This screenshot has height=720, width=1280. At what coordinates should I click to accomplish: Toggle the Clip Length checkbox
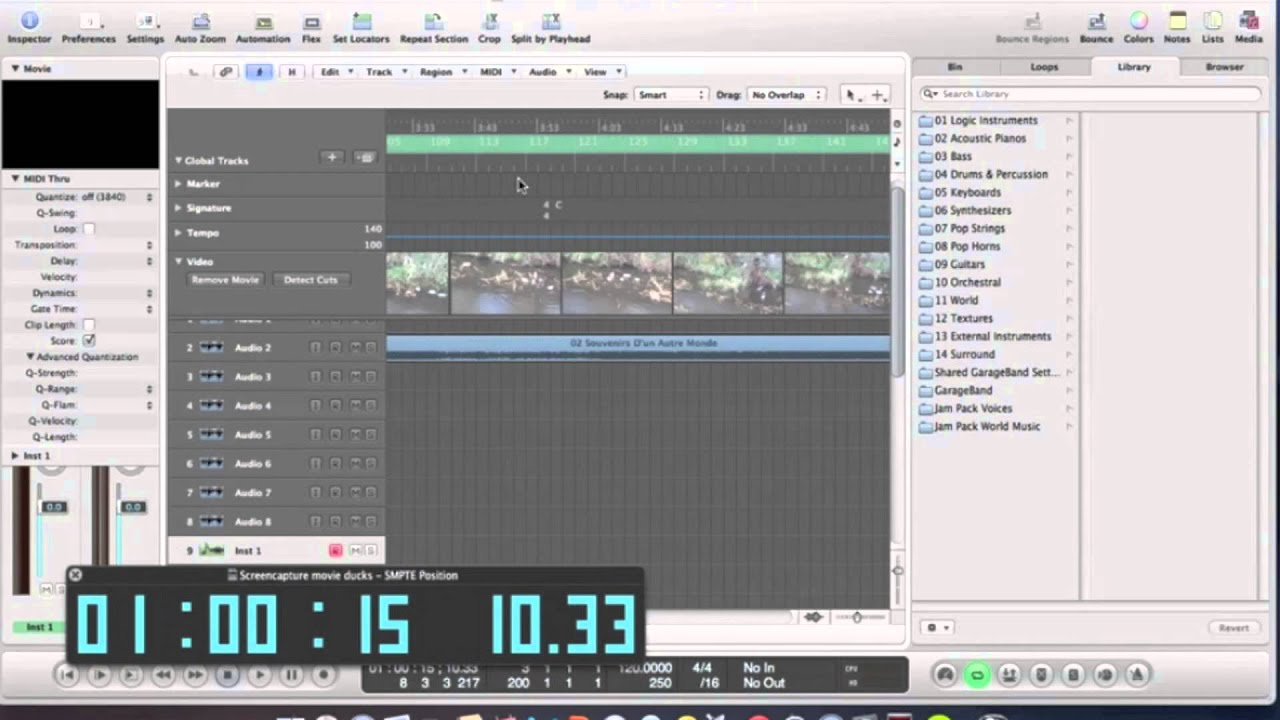[89, 325]
